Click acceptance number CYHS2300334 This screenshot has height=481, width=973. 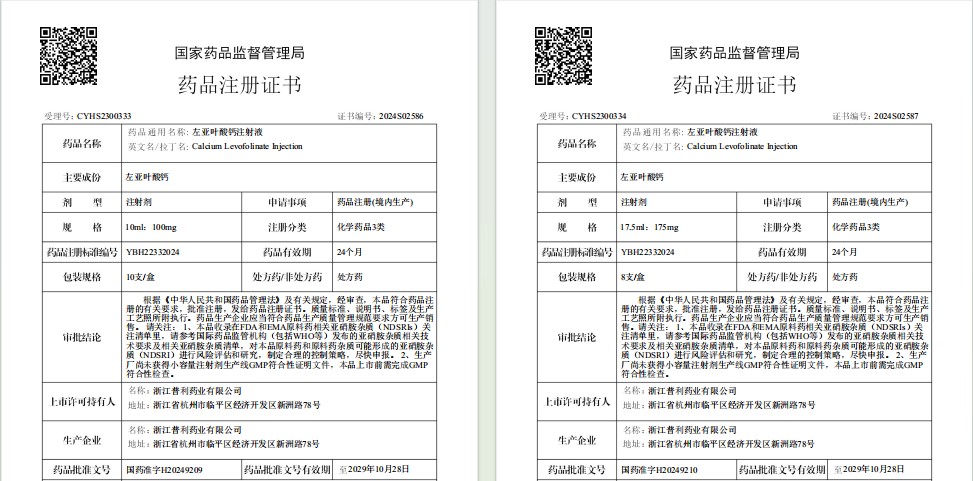click(x=600, y=116)
